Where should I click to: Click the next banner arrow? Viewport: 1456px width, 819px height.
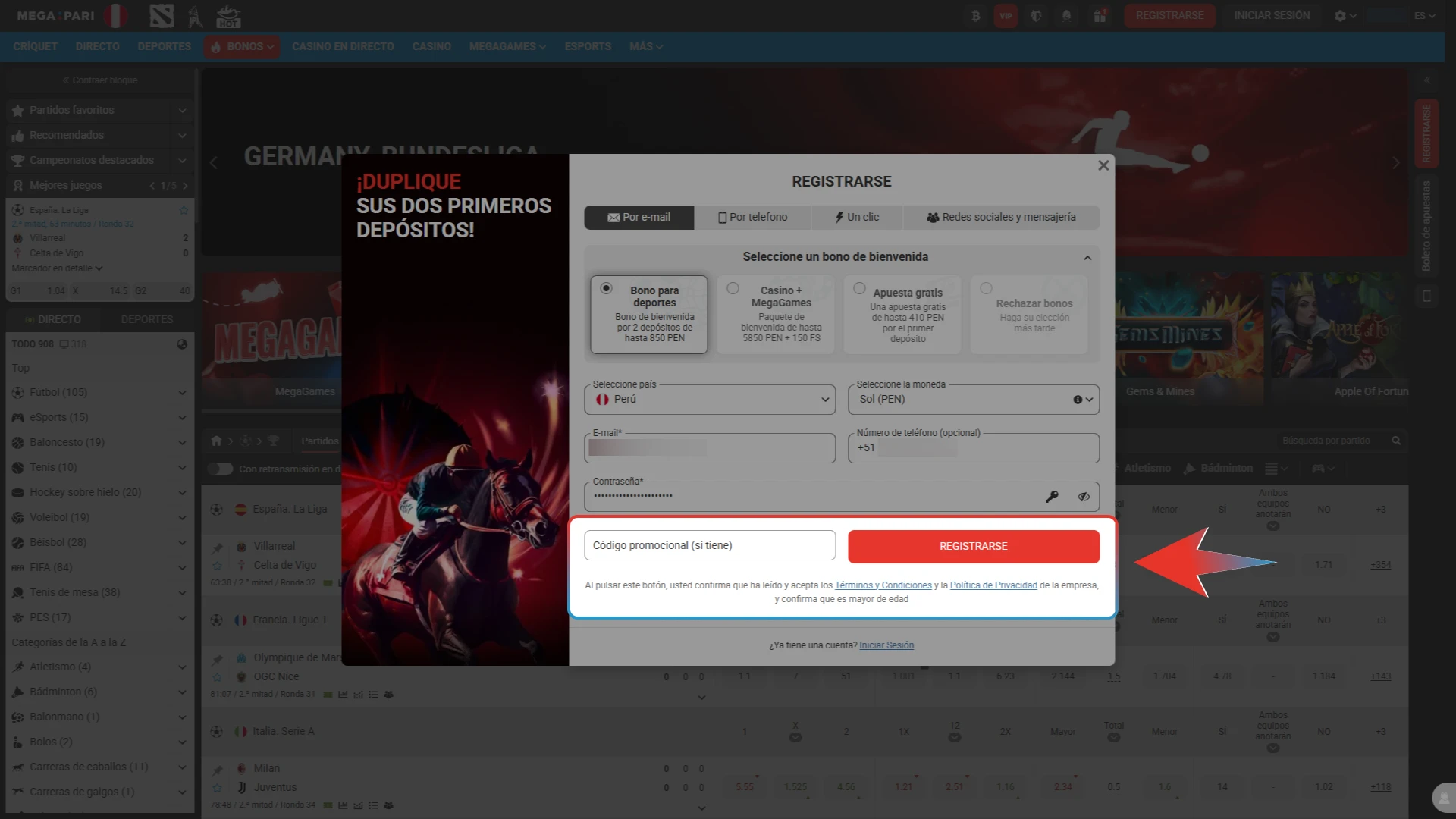point(1396,163)
